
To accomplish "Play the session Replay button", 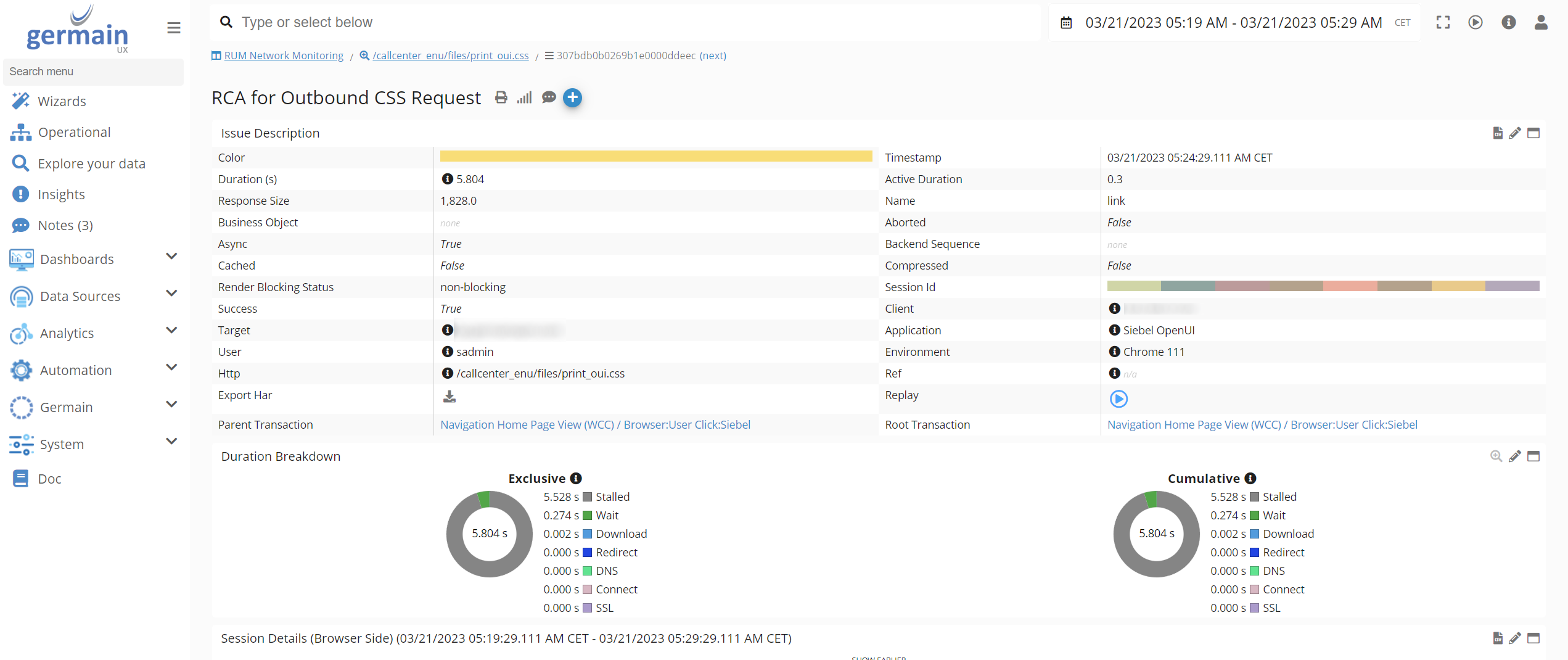I will (1118, 399).
